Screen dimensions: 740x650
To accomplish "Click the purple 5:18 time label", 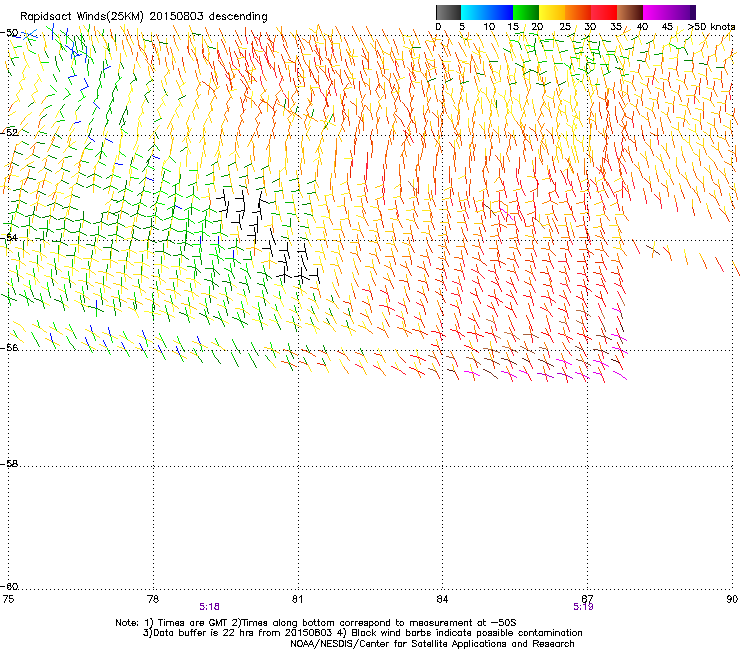I will pyautogui.click(x=209, y=607).
